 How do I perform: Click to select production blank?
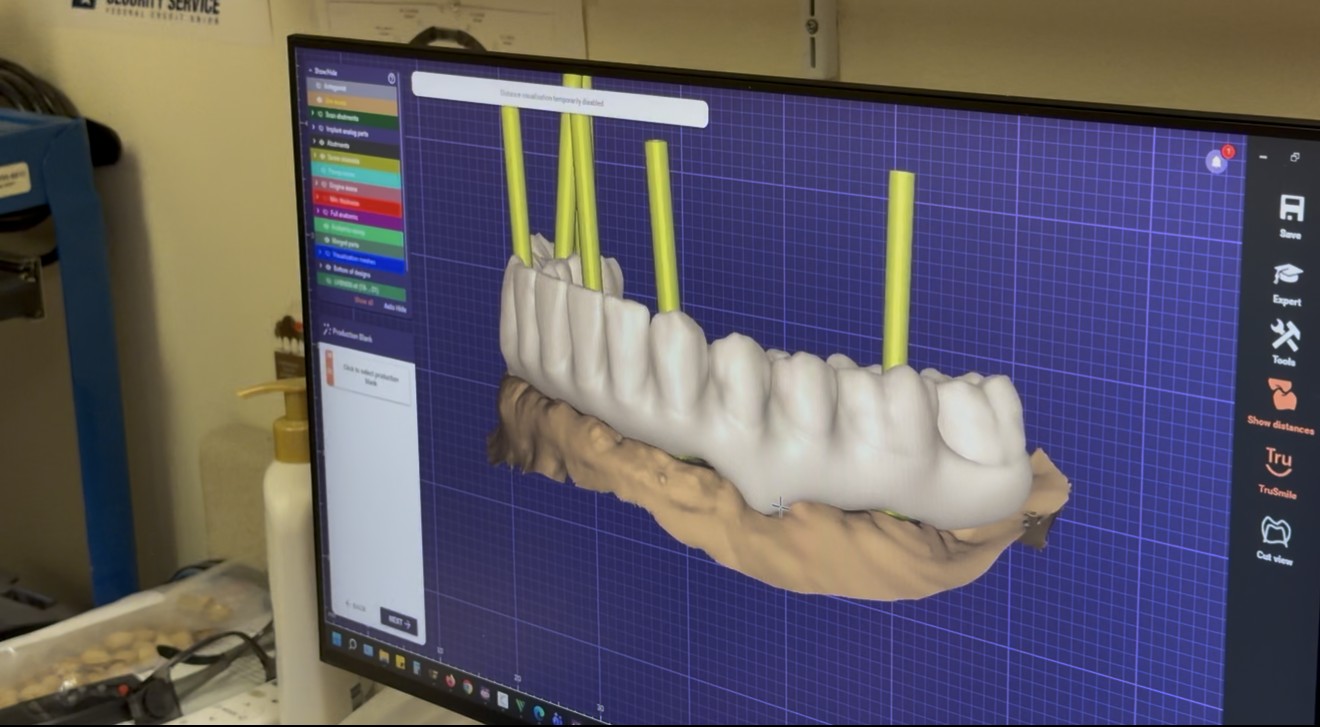pos(367,372)
